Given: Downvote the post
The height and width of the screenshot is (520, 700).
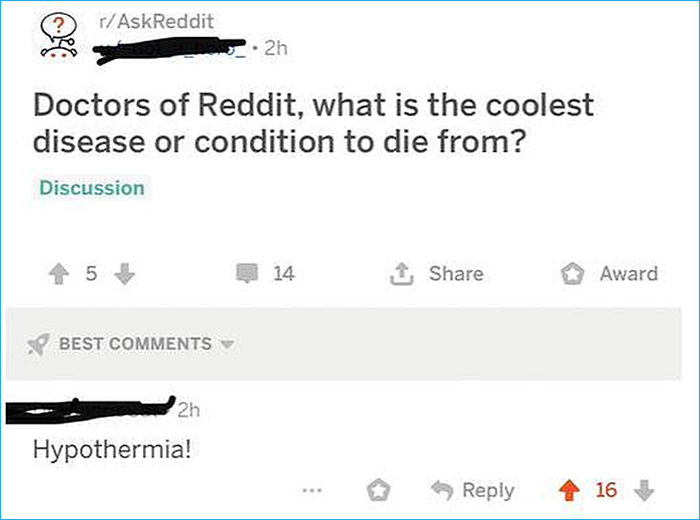Looking at the screenshot, I should pyautogui.click(x=125, y=274).
